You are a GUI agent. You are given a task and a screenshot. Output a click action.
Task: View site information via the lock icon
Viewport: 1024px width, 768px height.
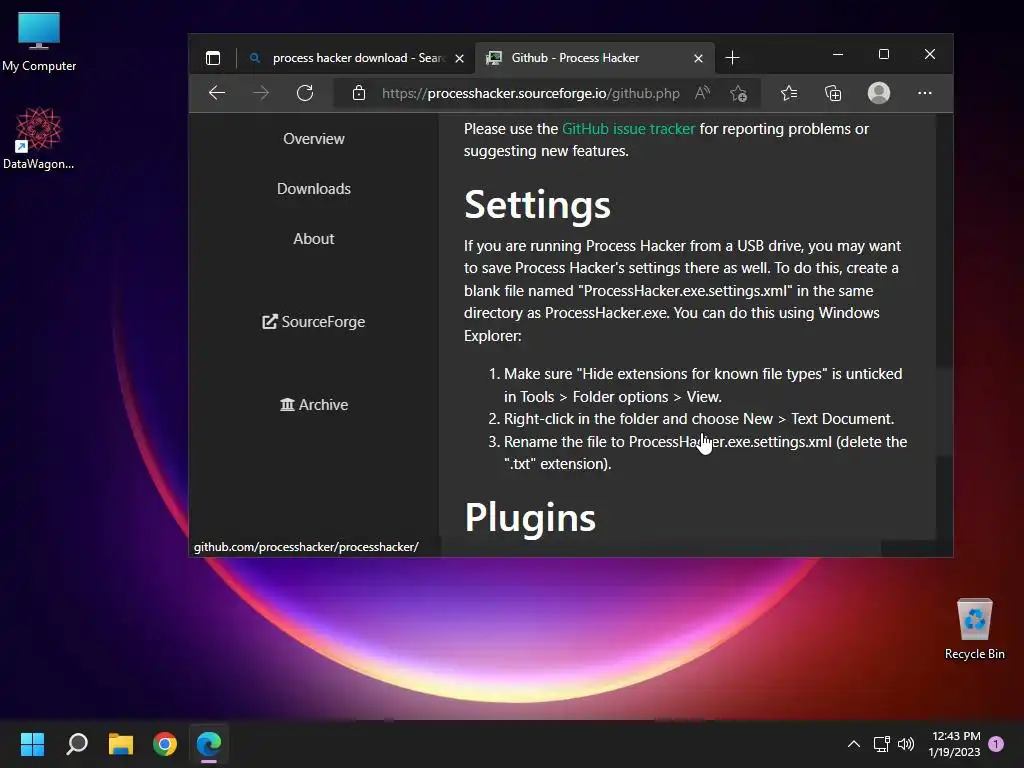(x=359, y=93)
